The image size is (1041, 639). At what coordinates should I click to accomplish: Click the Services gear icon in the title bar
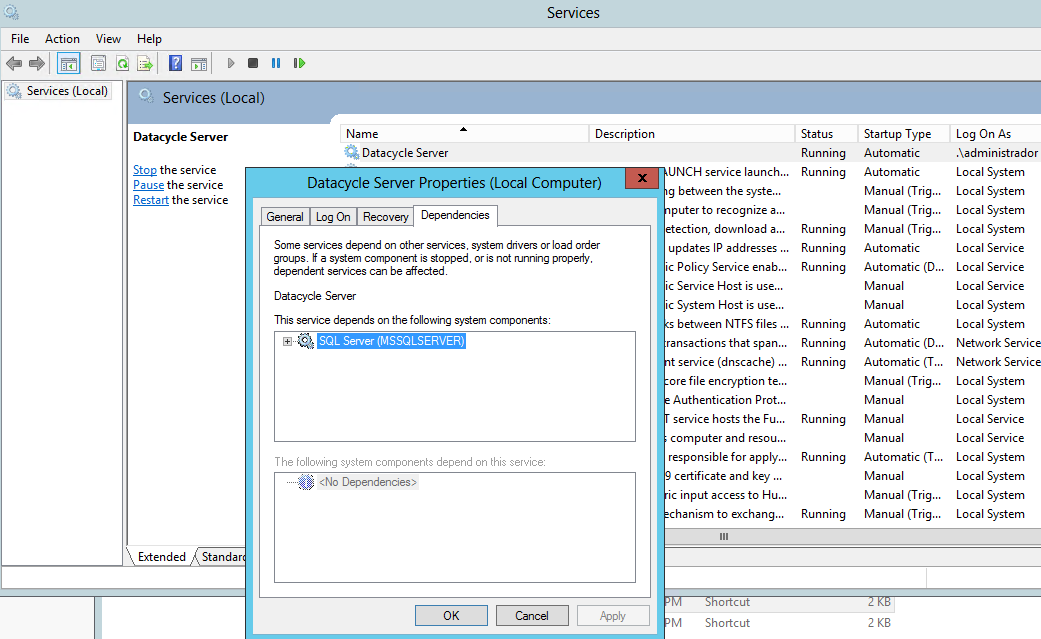coord(11,12)
